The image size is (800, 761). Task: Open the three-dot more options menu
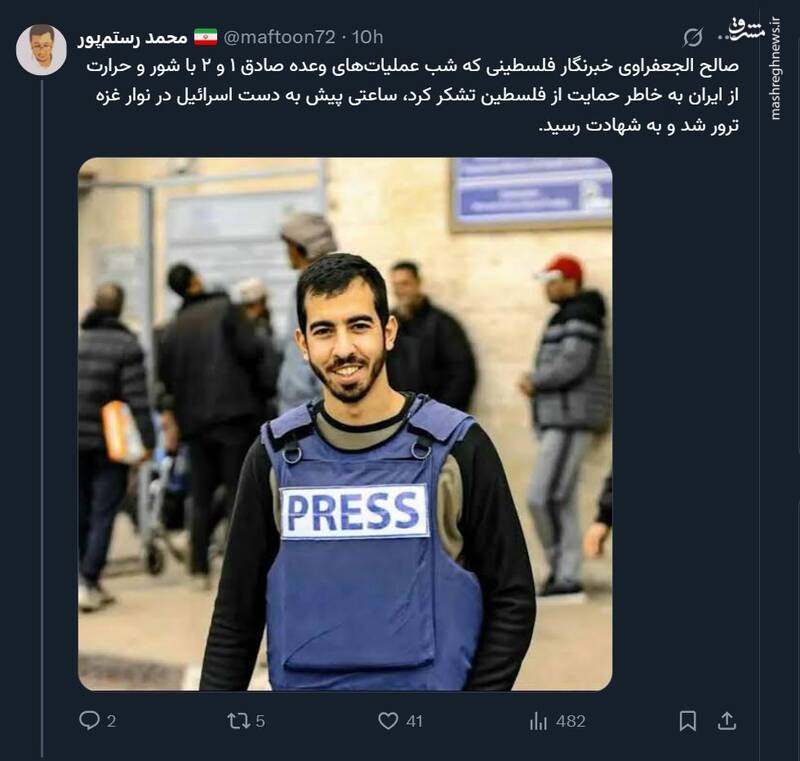pos(725,38)
